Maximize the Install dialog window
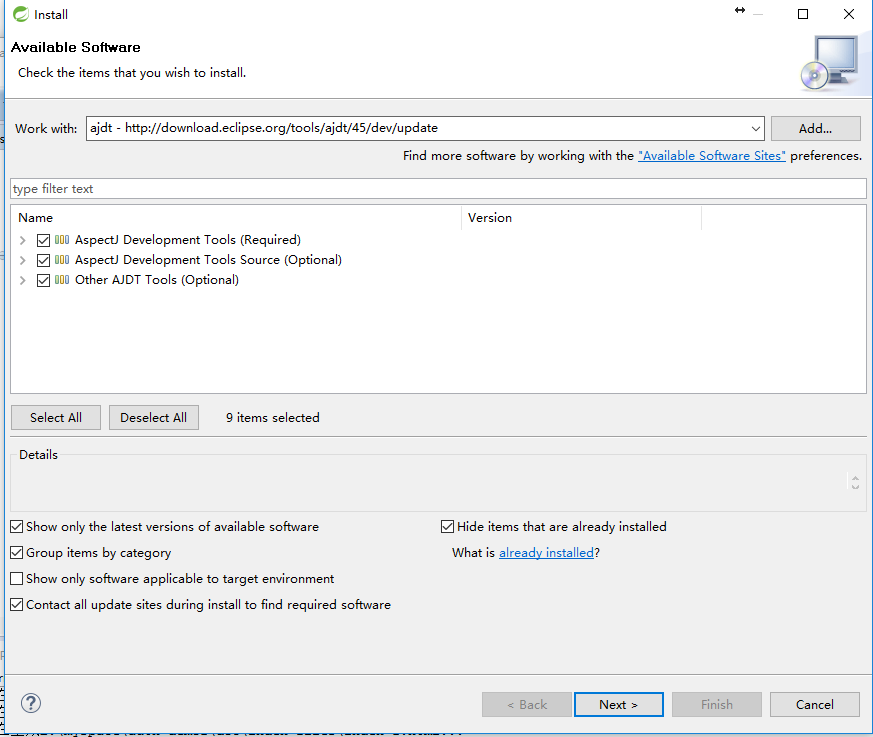Screen dimensions: 873x737 [803, 14]
